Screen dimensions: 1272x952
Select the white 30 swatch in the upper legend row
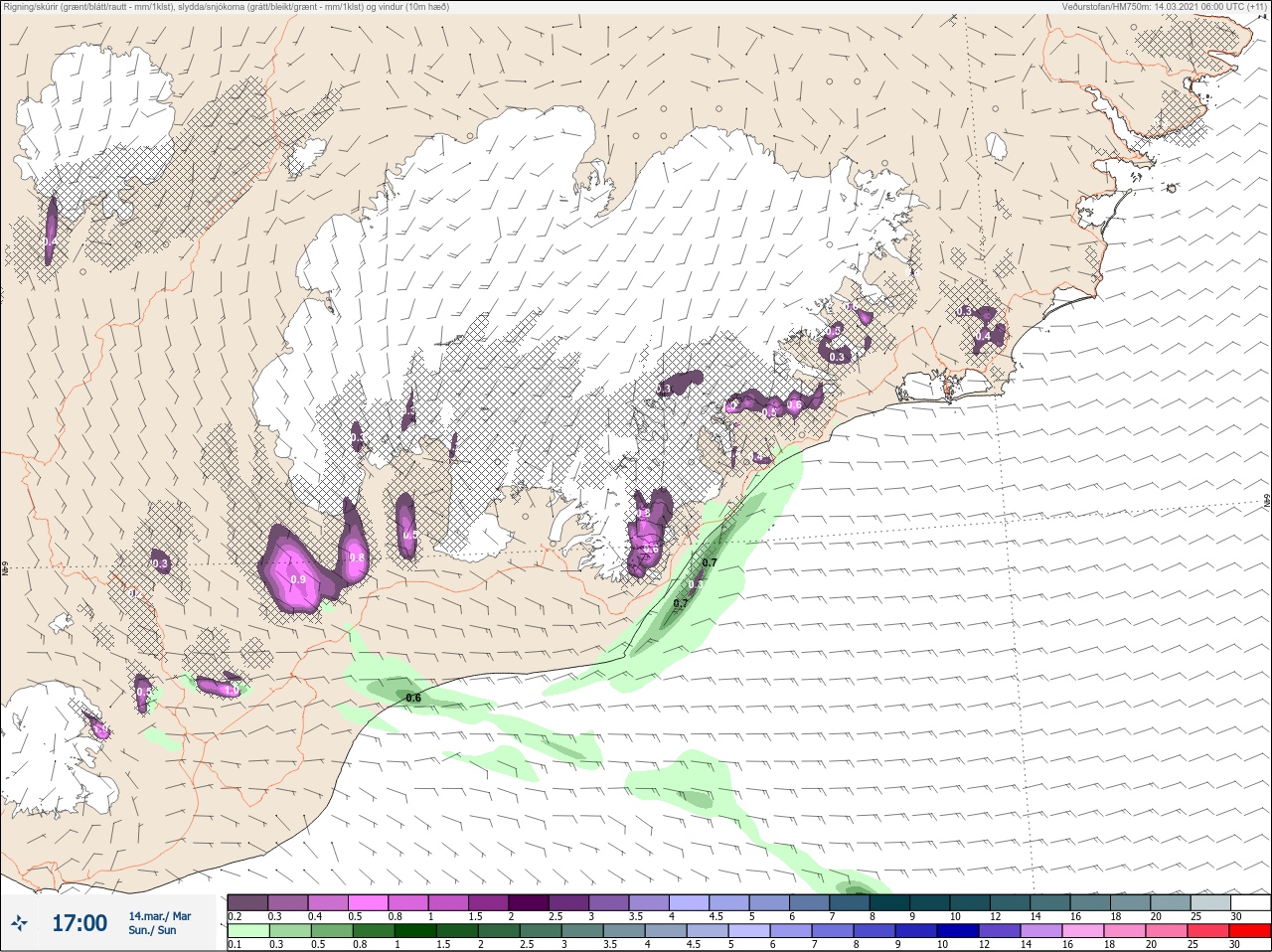(1250, 902)
